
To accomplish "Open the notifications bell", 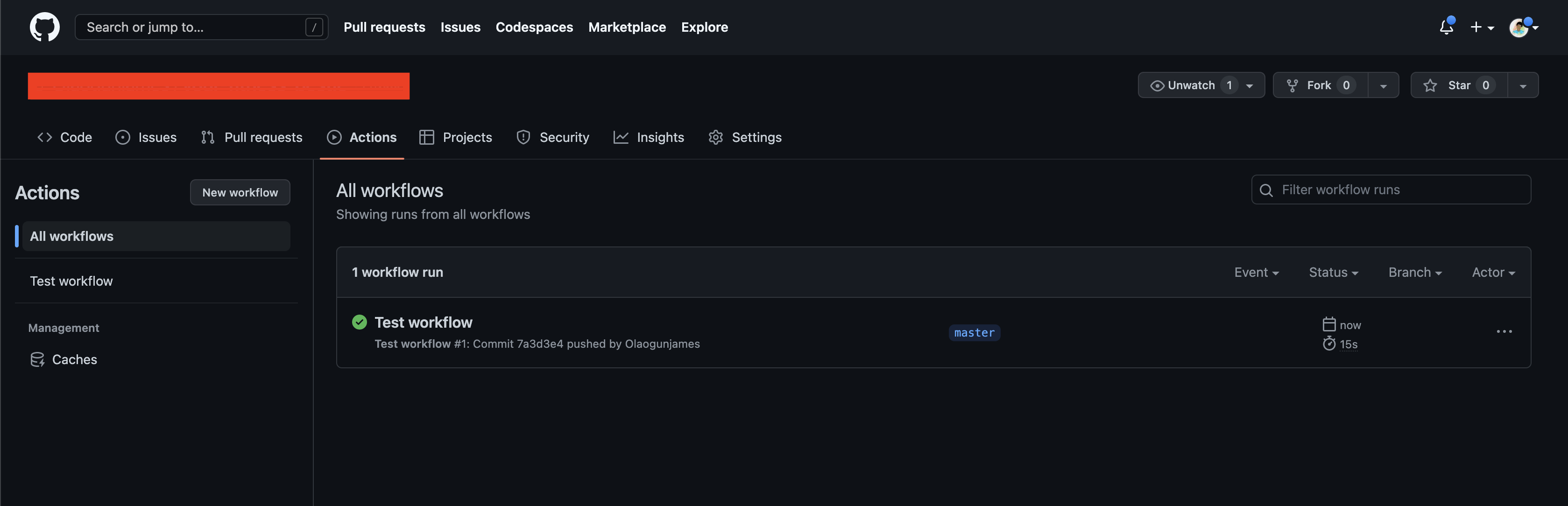I will [x=1446, y=28].
